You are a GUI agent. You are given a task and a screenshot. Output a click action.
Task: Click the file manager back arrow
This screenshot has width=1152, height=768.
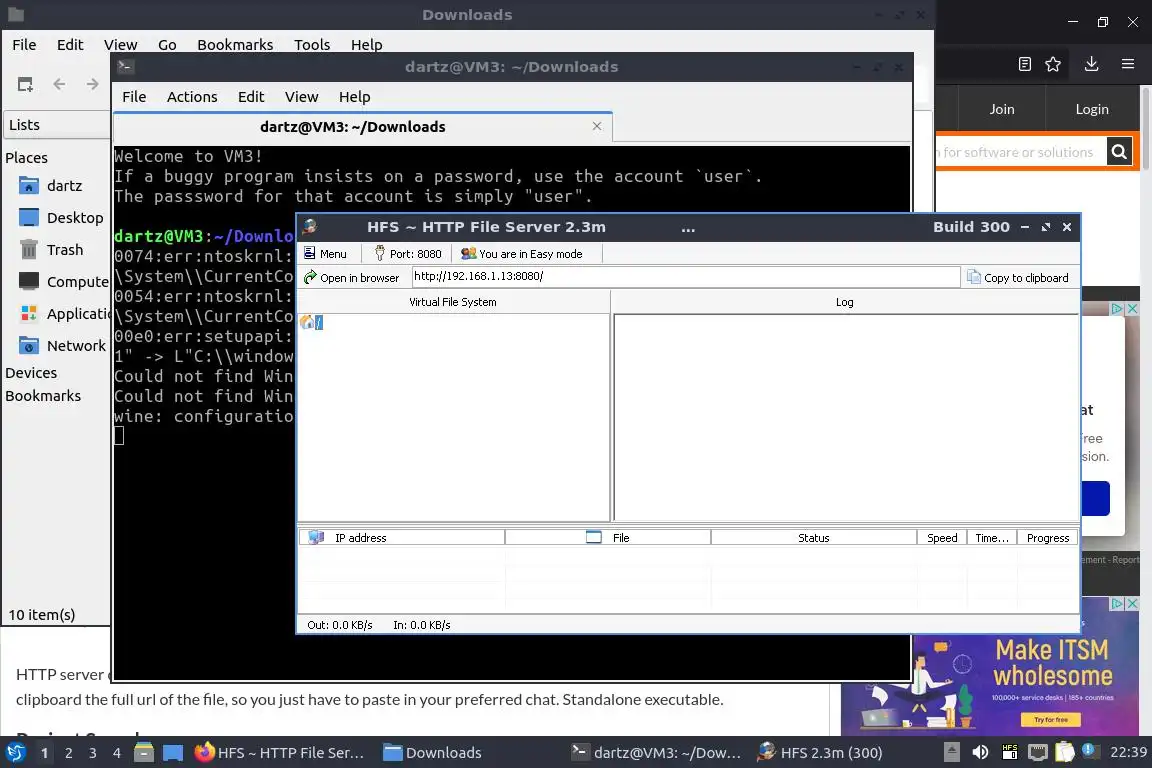(x=60, y=84)
